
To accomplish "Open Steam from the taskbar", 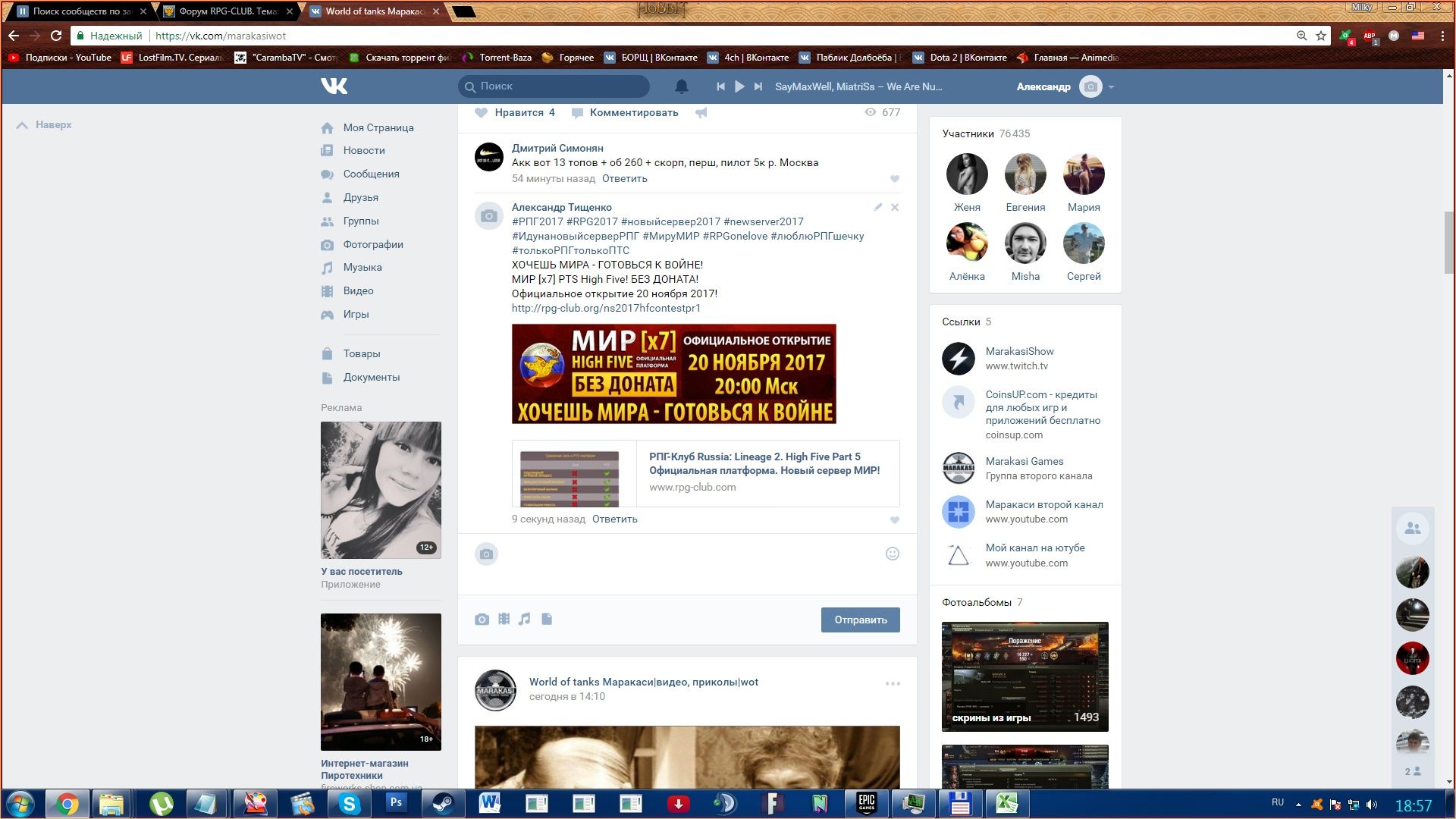I will 443,803.
